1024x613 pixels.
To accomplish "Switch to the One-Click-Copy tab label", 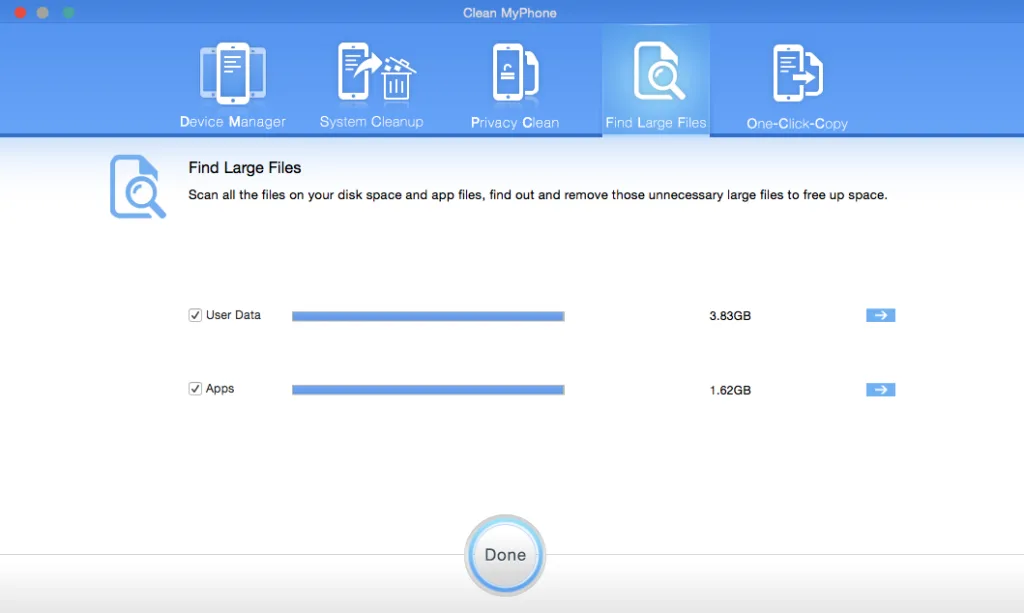I will tap(797, 123).
